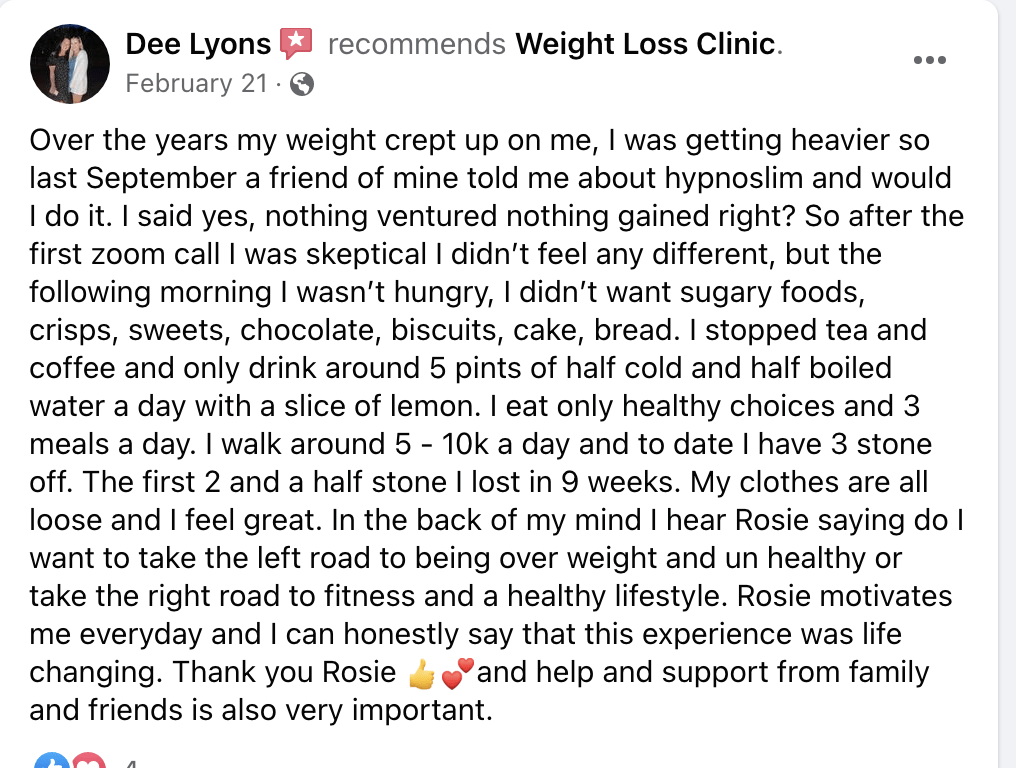Open Dee Lyons profile picture

click(x=70, y=64)
